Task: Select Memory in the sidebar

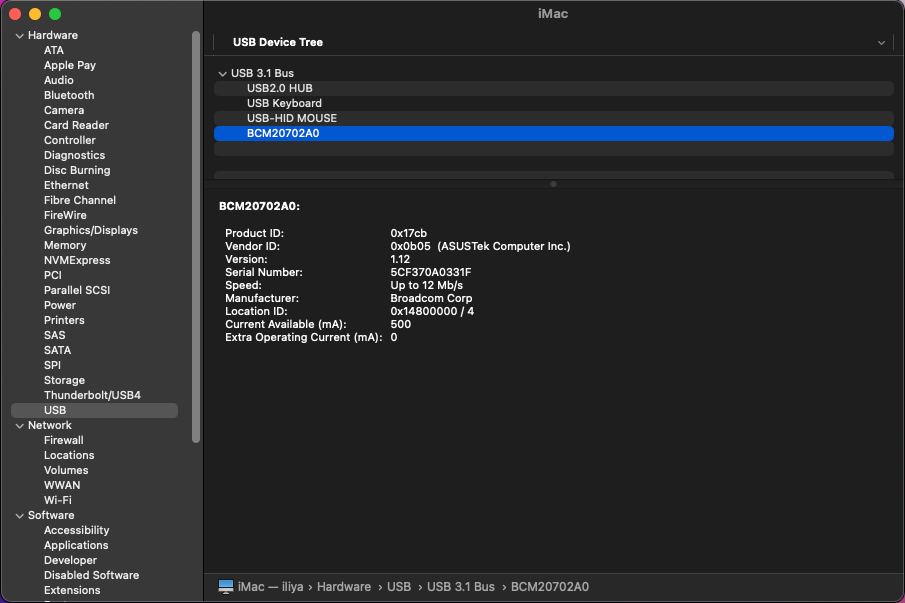Action: coord(65,245)
